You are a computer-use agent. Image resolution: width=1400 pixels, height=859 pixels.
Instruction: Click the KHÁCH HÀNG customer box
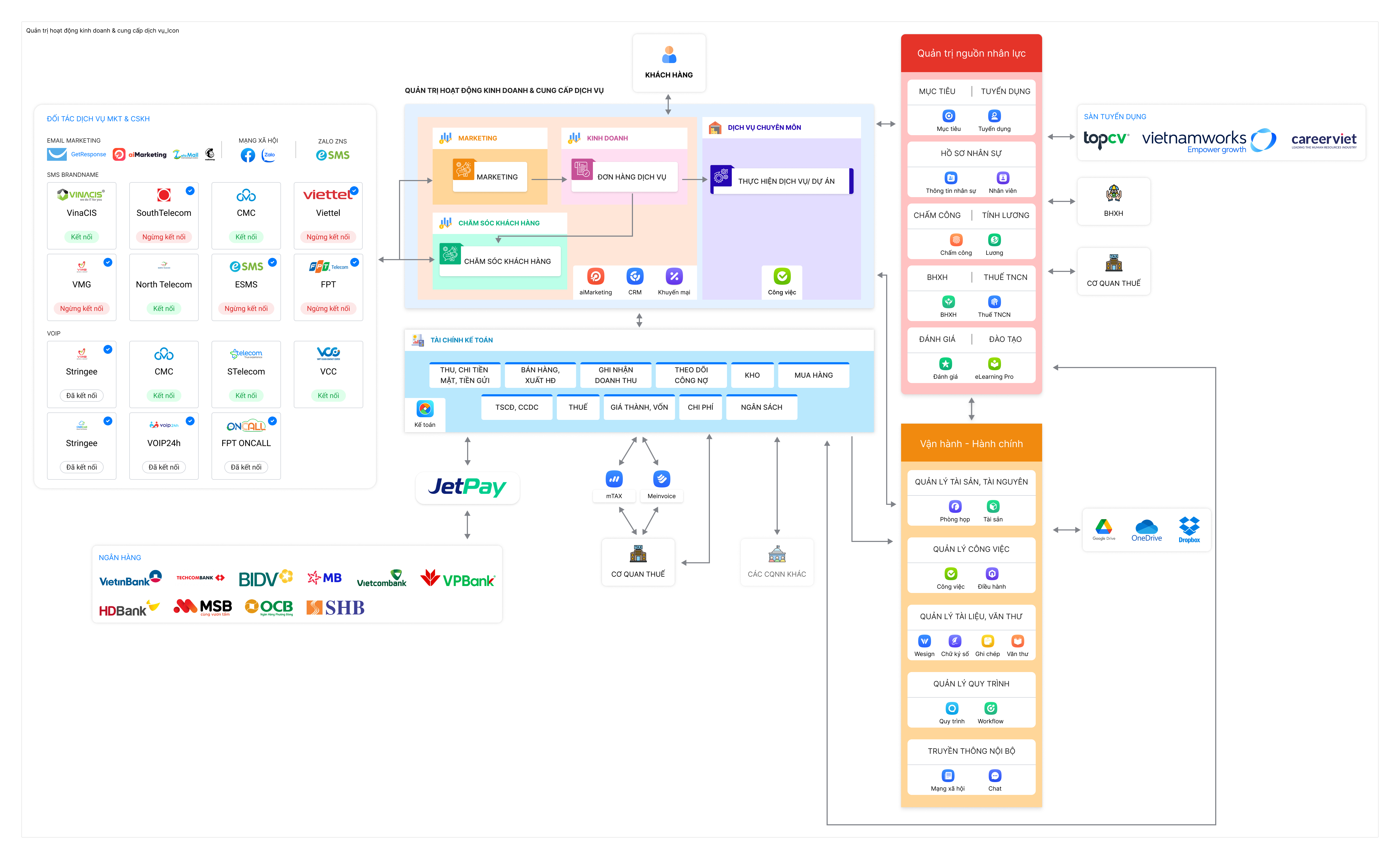(669, 63)
